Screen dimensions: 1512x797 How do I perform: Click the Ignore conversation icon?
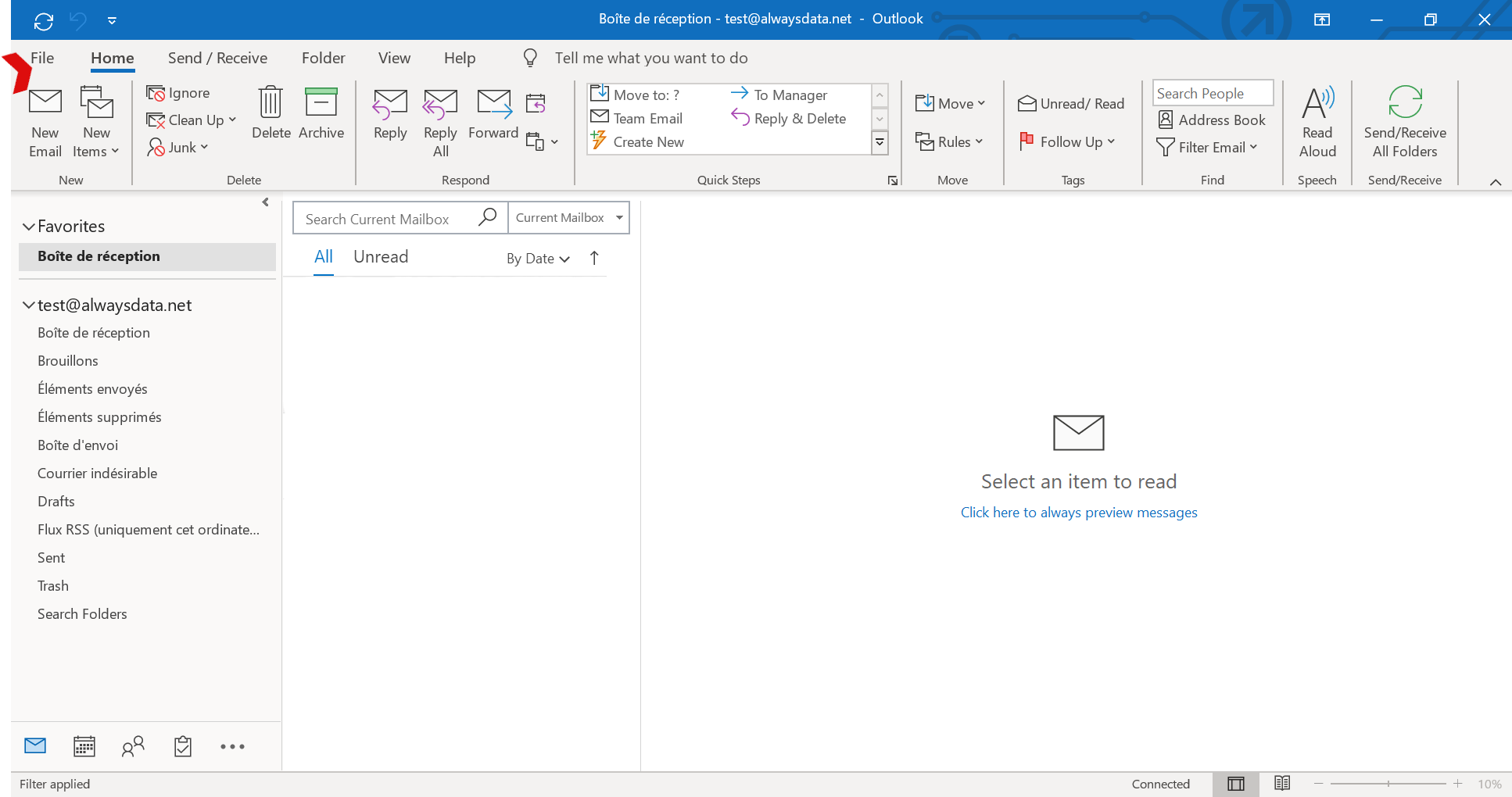point(156,93)
